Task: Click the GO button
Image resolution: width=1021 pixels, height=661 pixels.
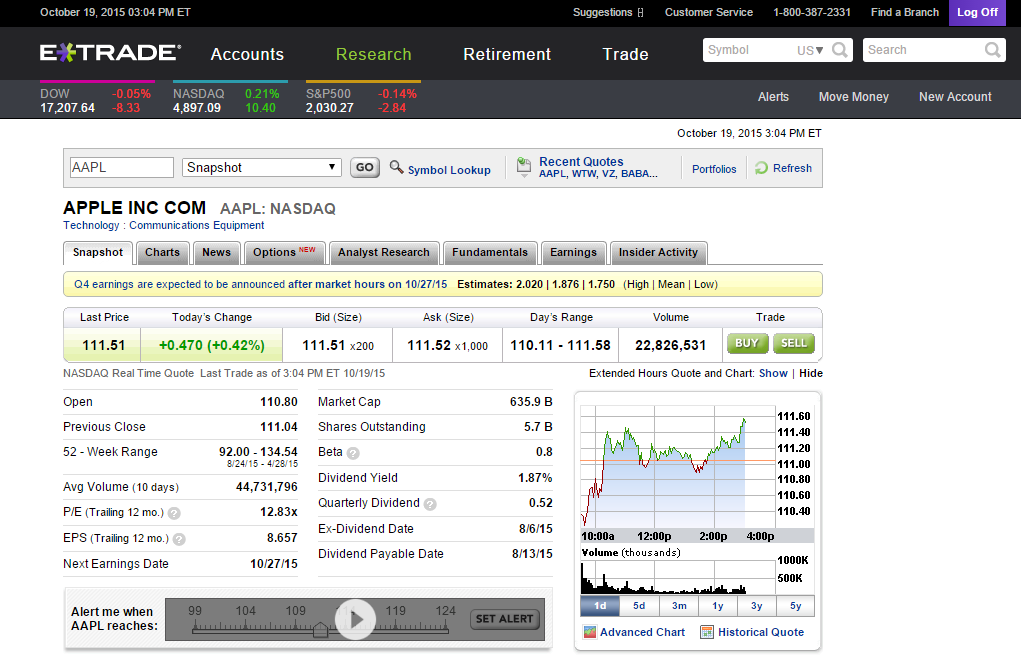Action: tap(365, 167)
